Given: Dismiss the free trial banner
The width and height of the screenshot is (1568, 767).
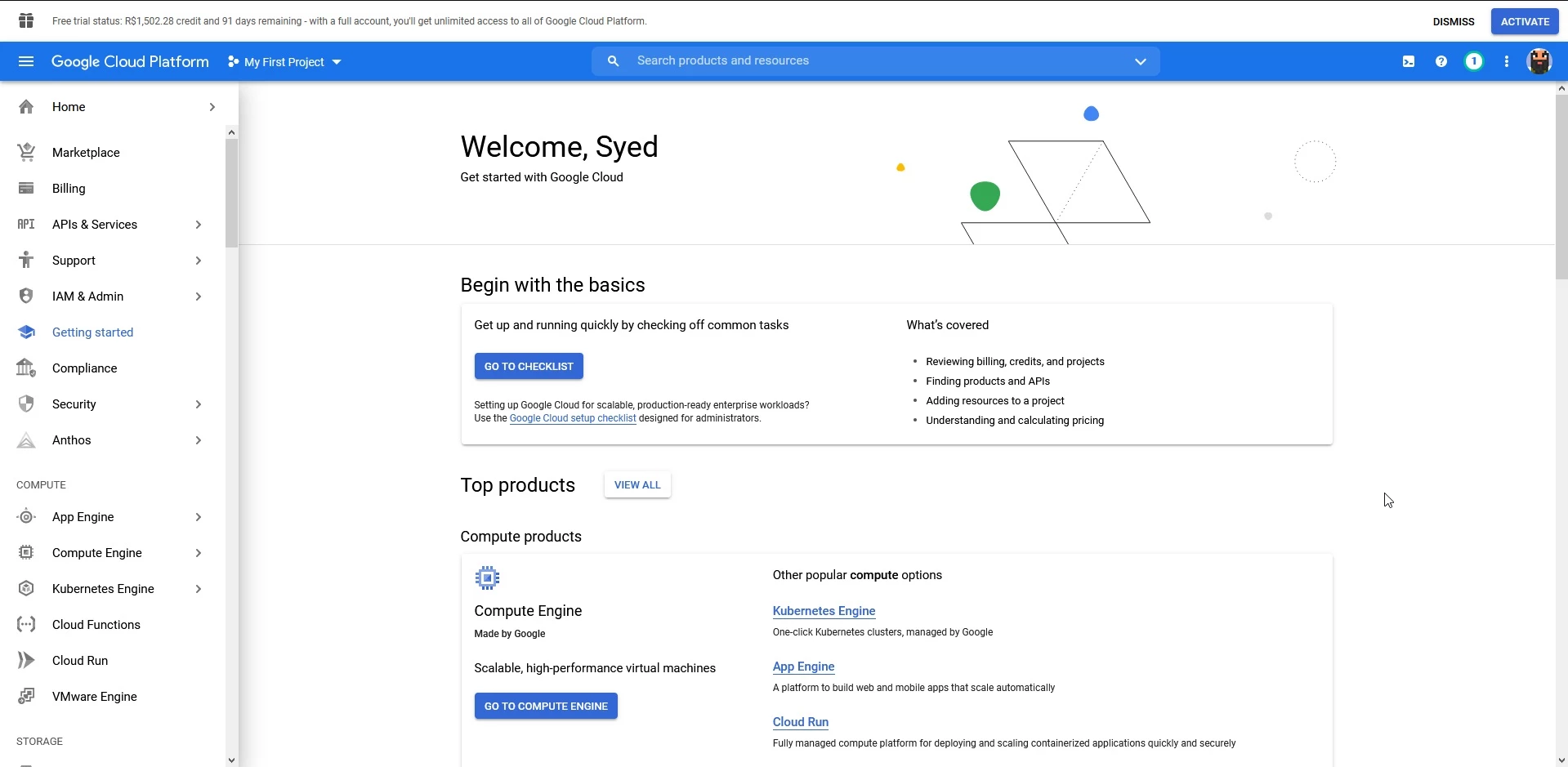Looking at the screenshot, I should (x=1454, y=21).
